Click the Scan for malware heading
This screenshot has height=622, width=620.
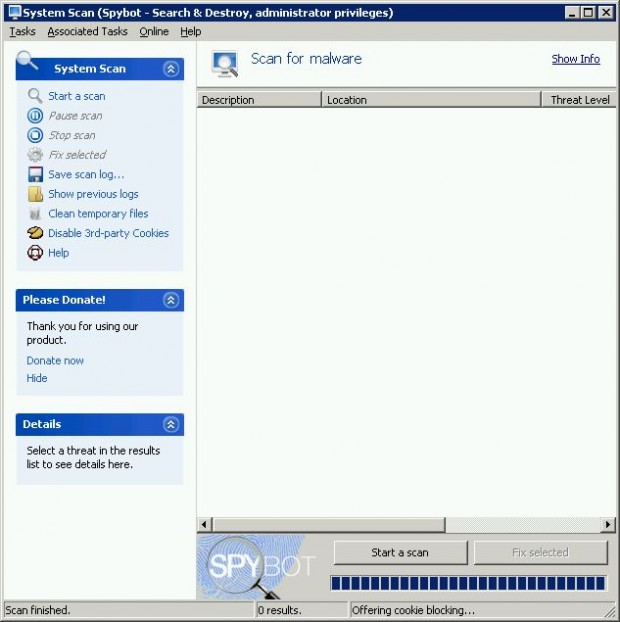click(306, 59)
